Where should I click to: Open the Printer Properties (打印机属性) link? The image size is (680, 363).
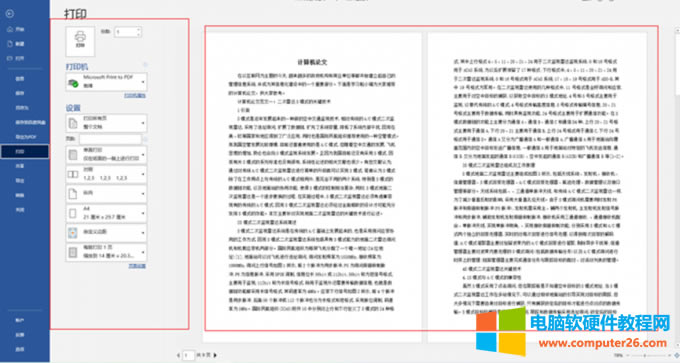[135, 95]
